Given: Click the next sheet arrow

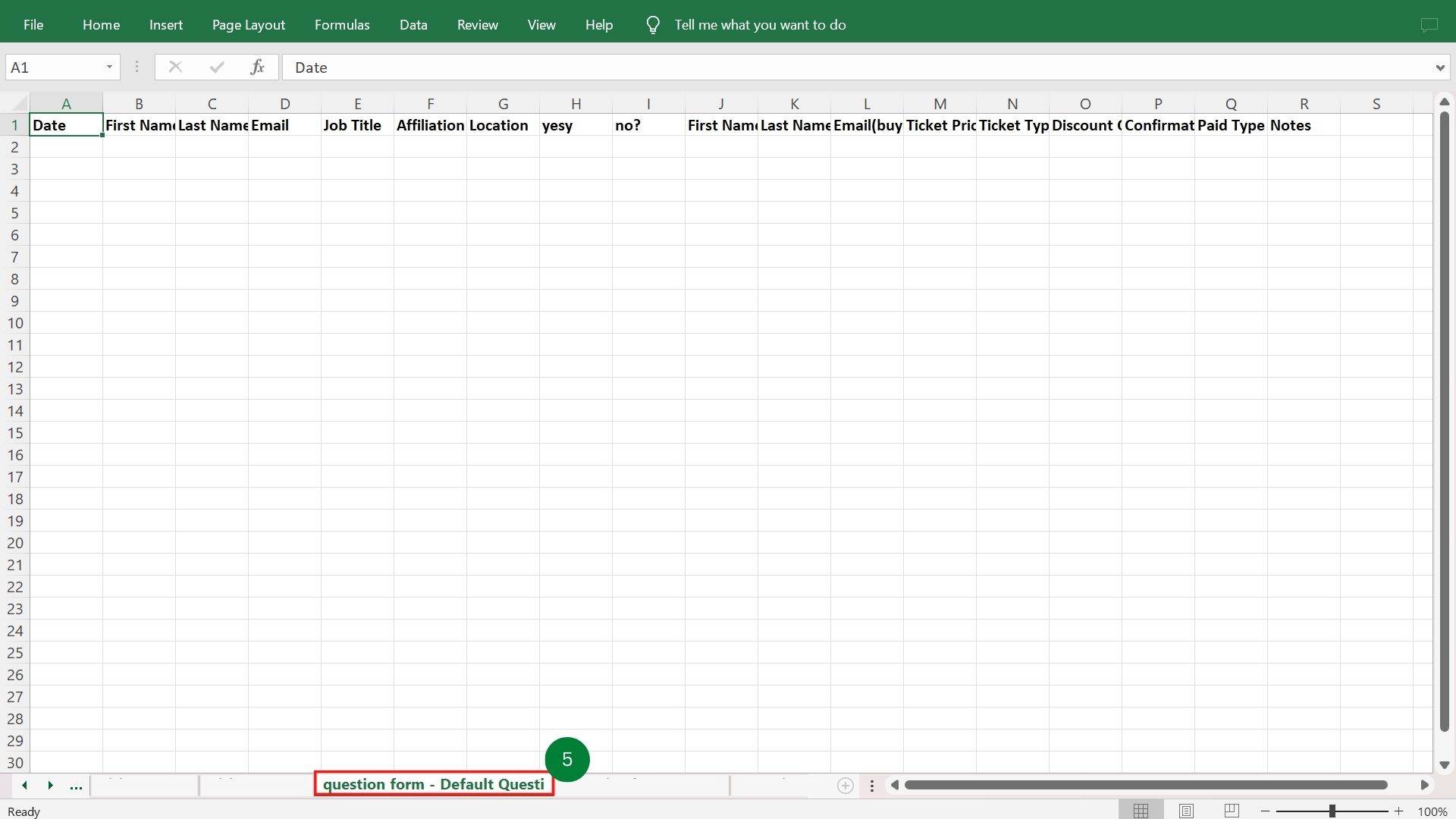Looking at the screenshot, I should coord(50,786).
